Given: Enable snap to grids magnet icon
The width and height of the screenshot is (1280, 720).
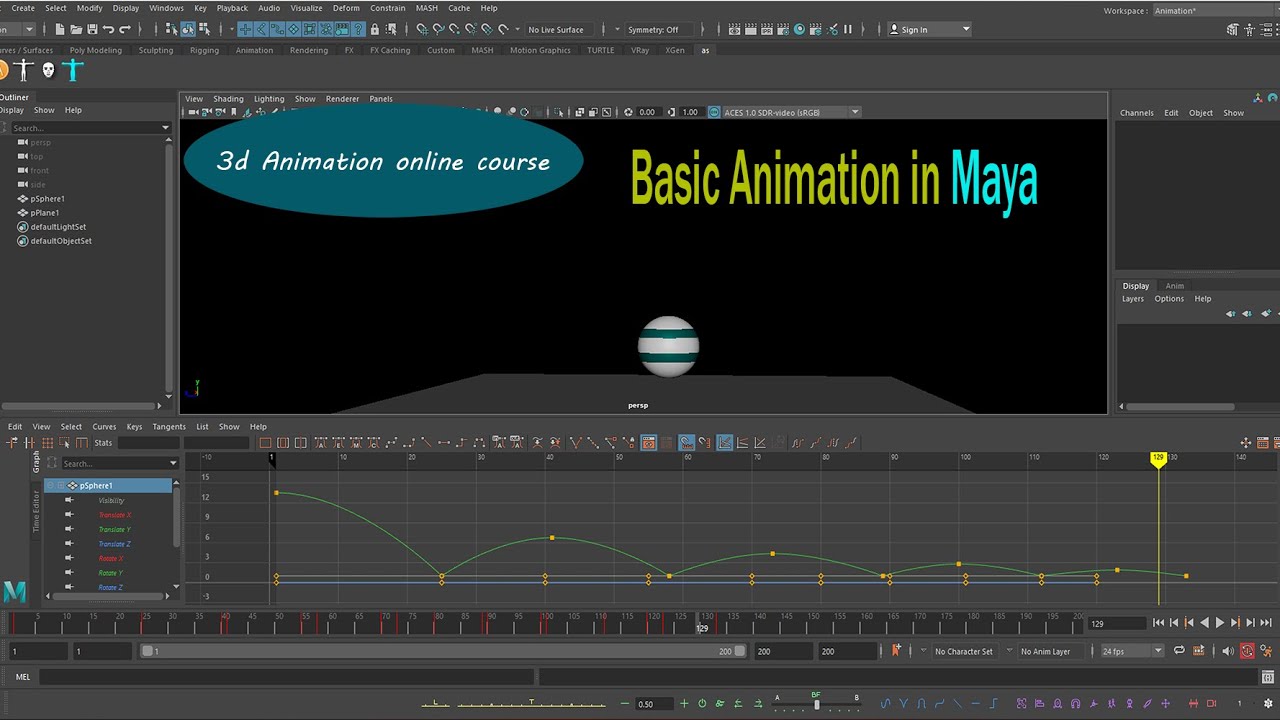Looking at the screenshot, I should [422, 30].
